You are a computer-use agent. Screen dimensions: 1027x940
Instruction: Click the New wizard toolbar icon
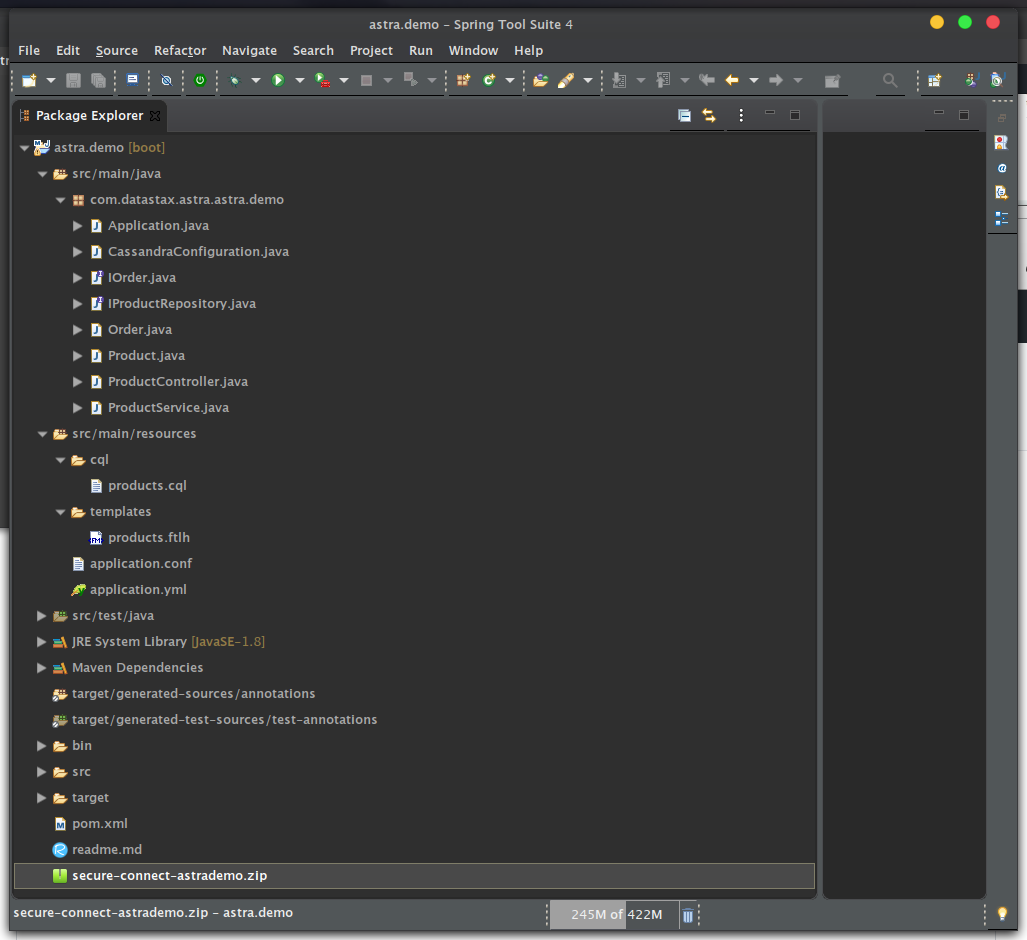[29, 81]
